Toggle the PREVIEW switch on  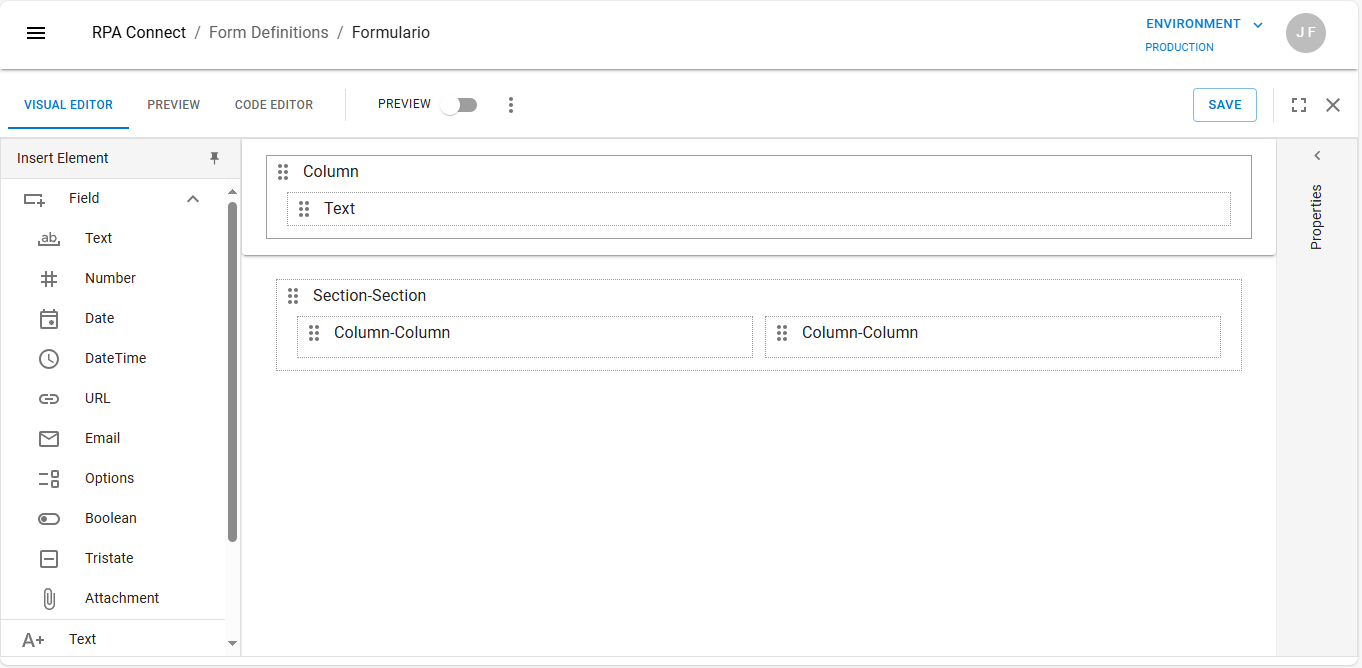coord(460,105)
